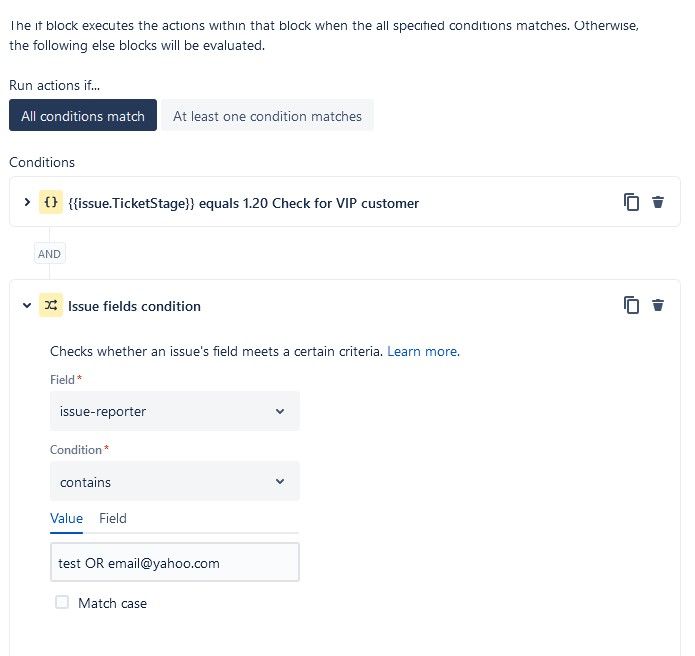Collapse the Issue fields condition section
This screenshot has width=695, height=656.
[27, 306]
